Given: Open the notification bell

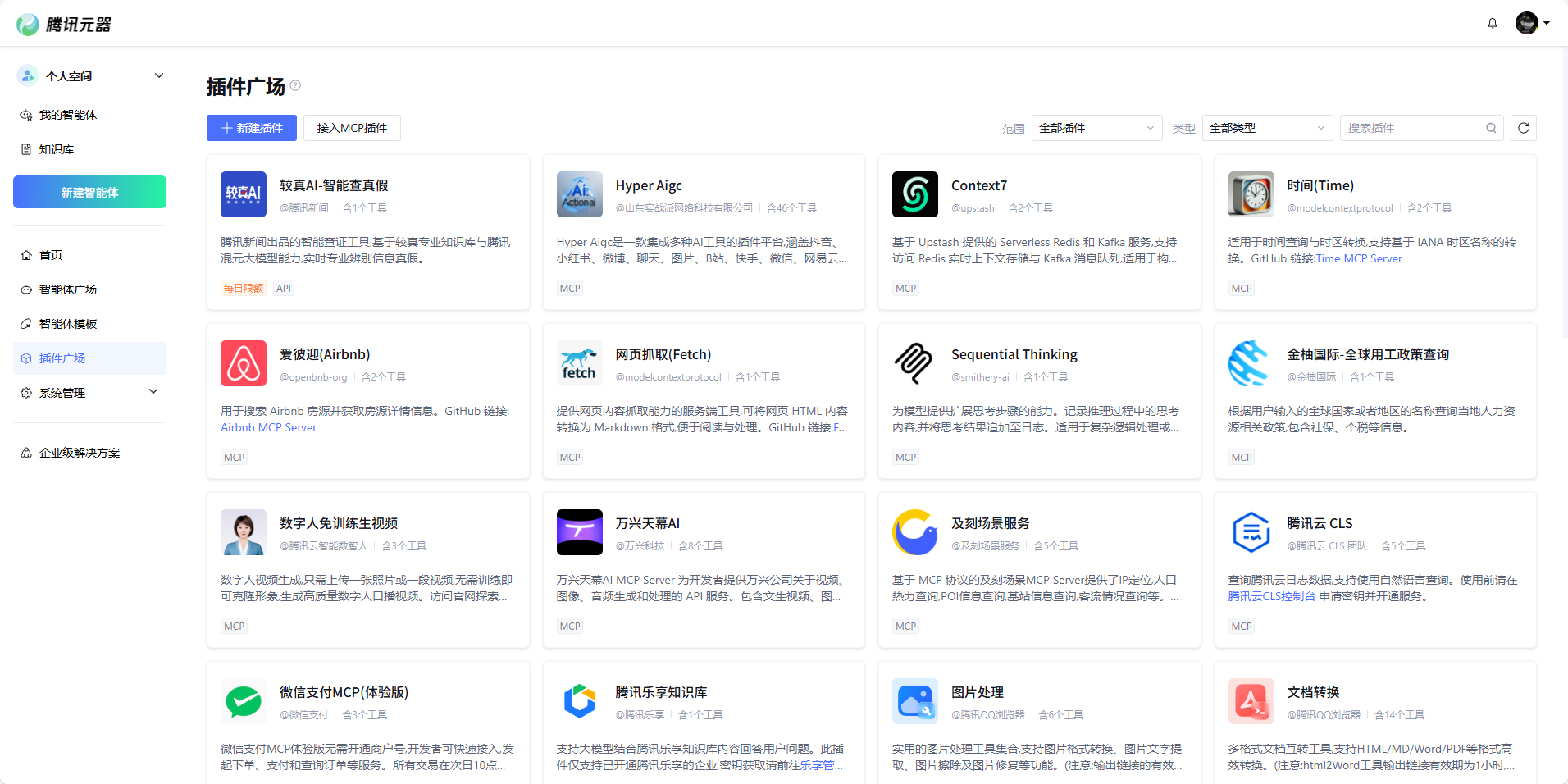Looking at the screenshot, I should (1493, 23).
